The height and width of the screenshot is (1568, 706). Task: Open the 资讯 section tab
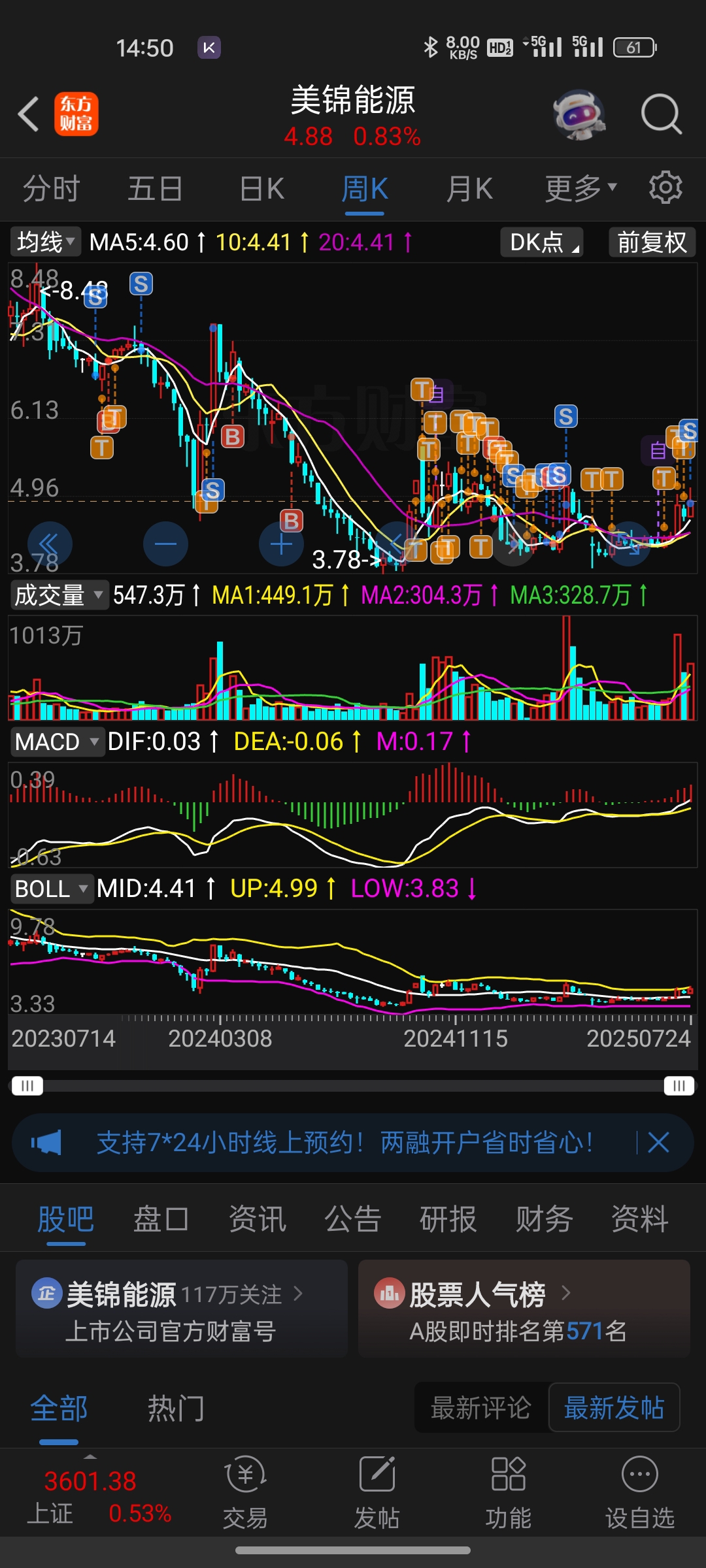pos(258,1219)
